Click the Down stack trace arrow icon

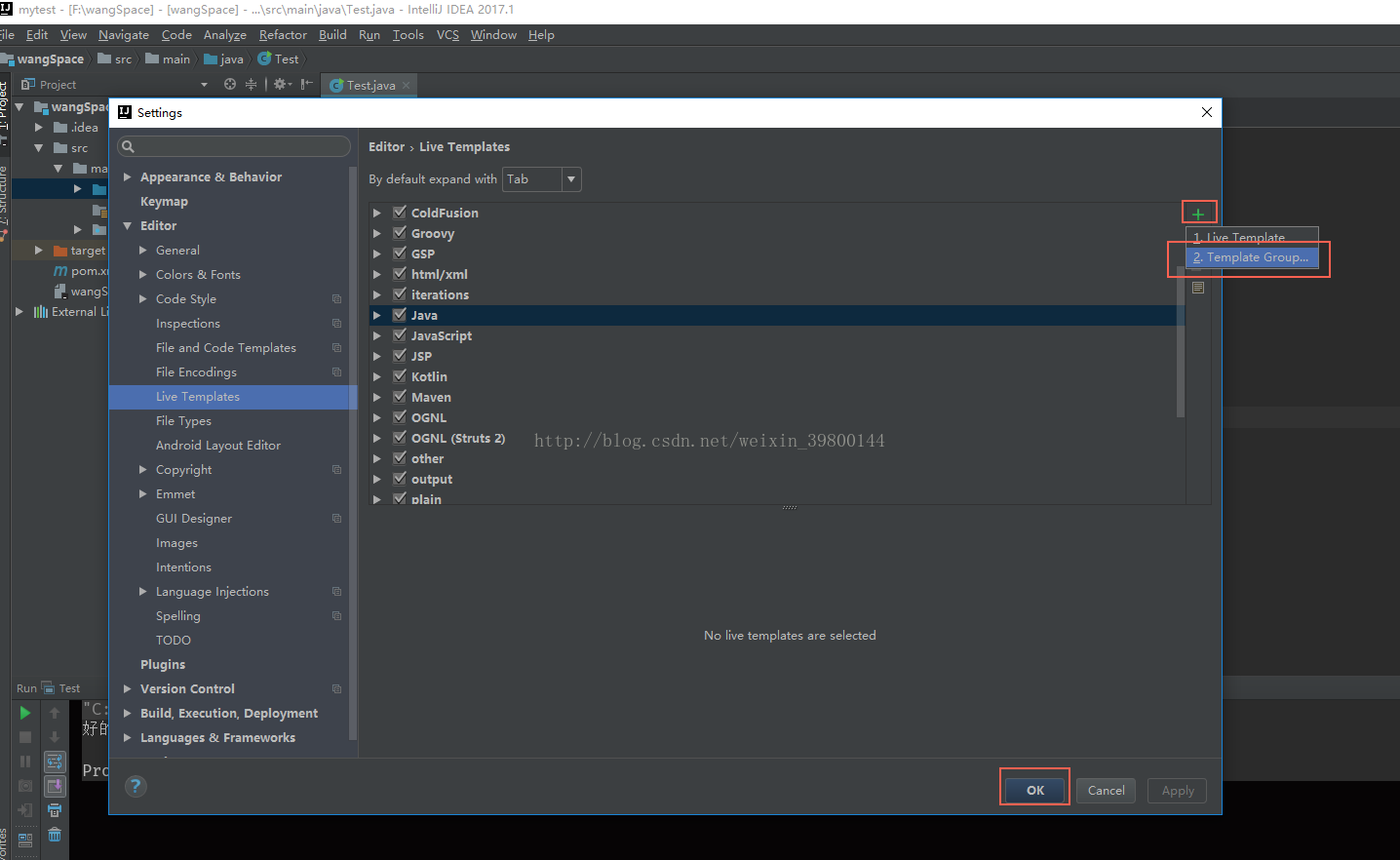[x=55, y=737]
